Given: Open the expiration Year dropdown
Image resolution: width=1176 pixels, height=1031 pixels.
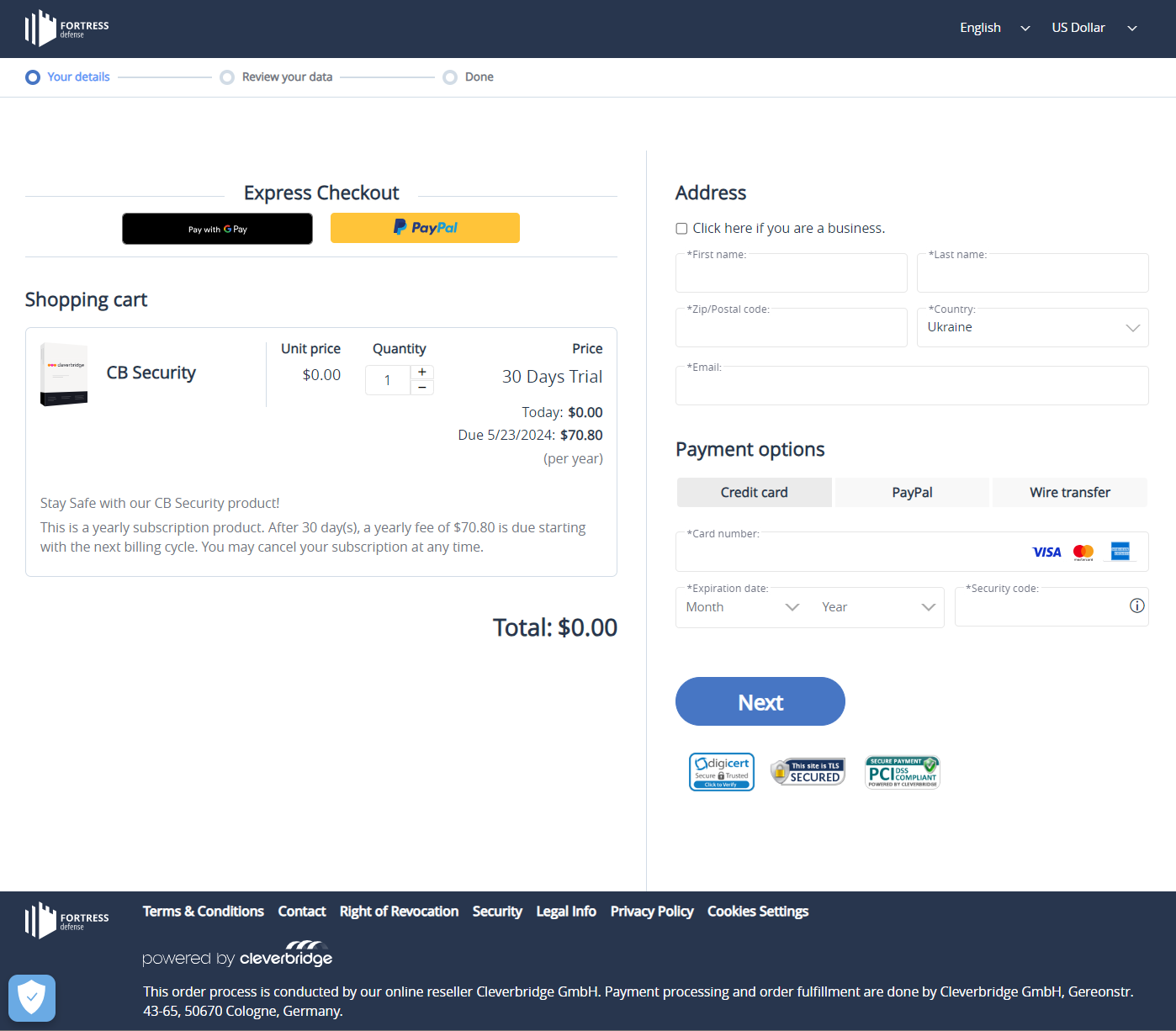Looking at the screenshot, I should pos(878,607).
